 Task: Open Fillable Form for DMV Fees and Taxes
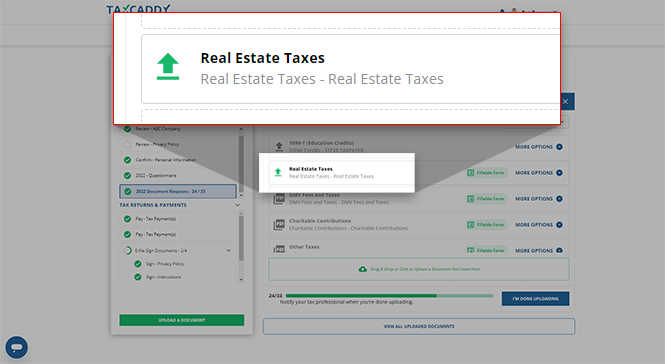(x=486, y=199)
